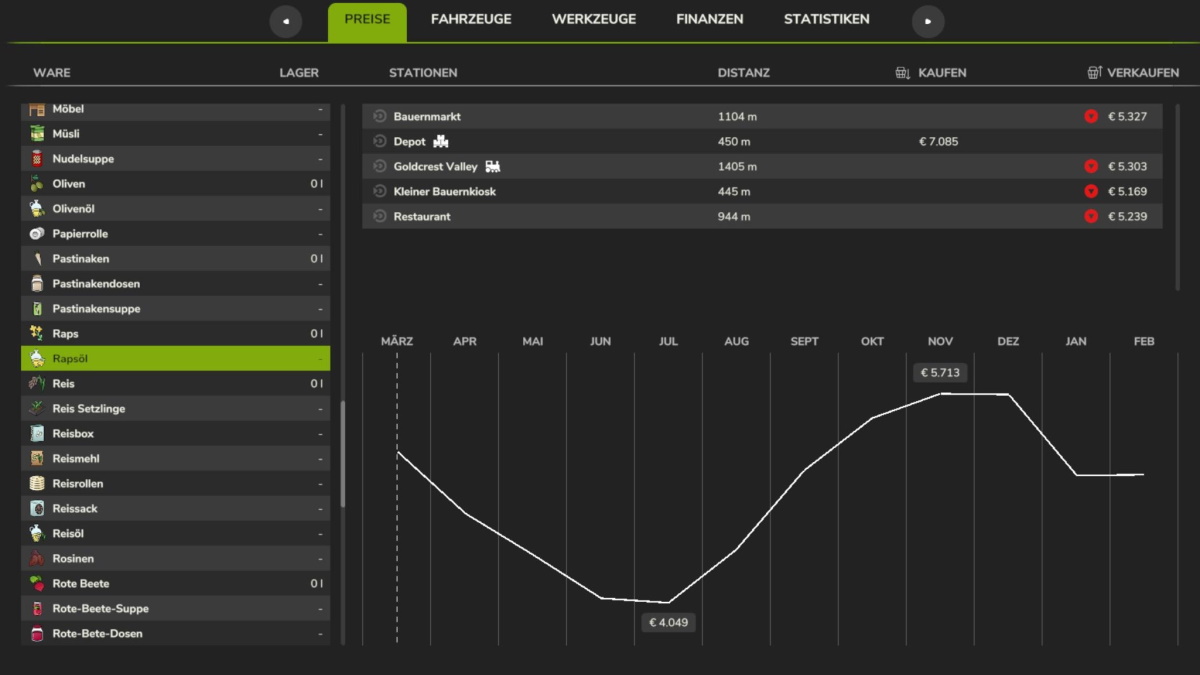Click the Goldcrest Valley station name

[436, 167]
